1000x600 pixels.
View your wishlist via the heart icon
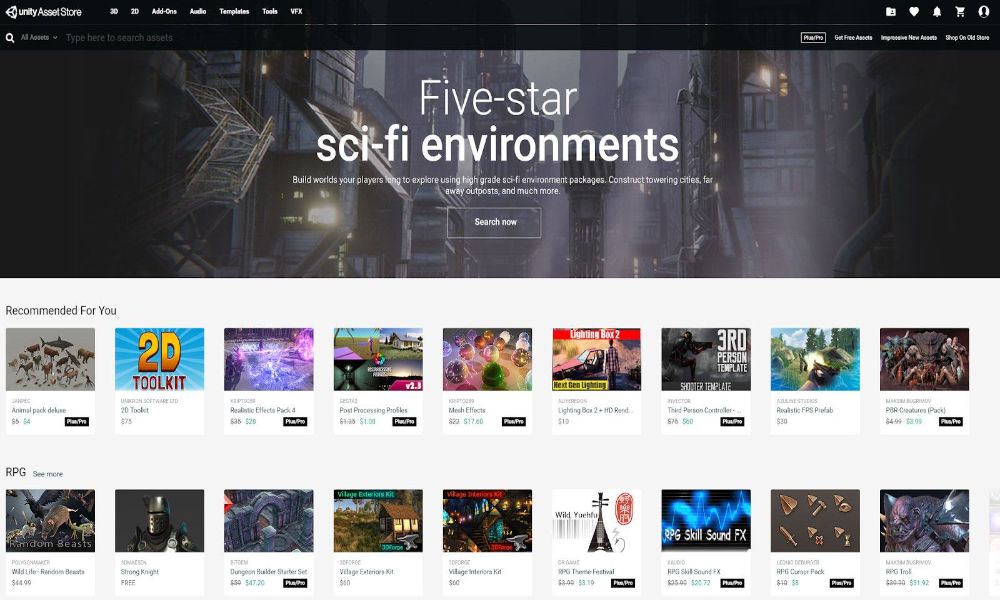(x=913, y=11)
